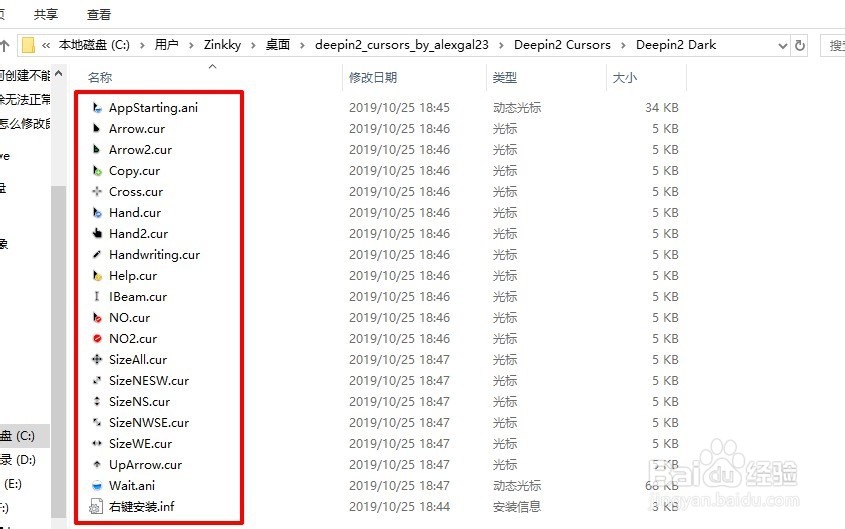Go up one folder level arrow

tap(4, 46)
